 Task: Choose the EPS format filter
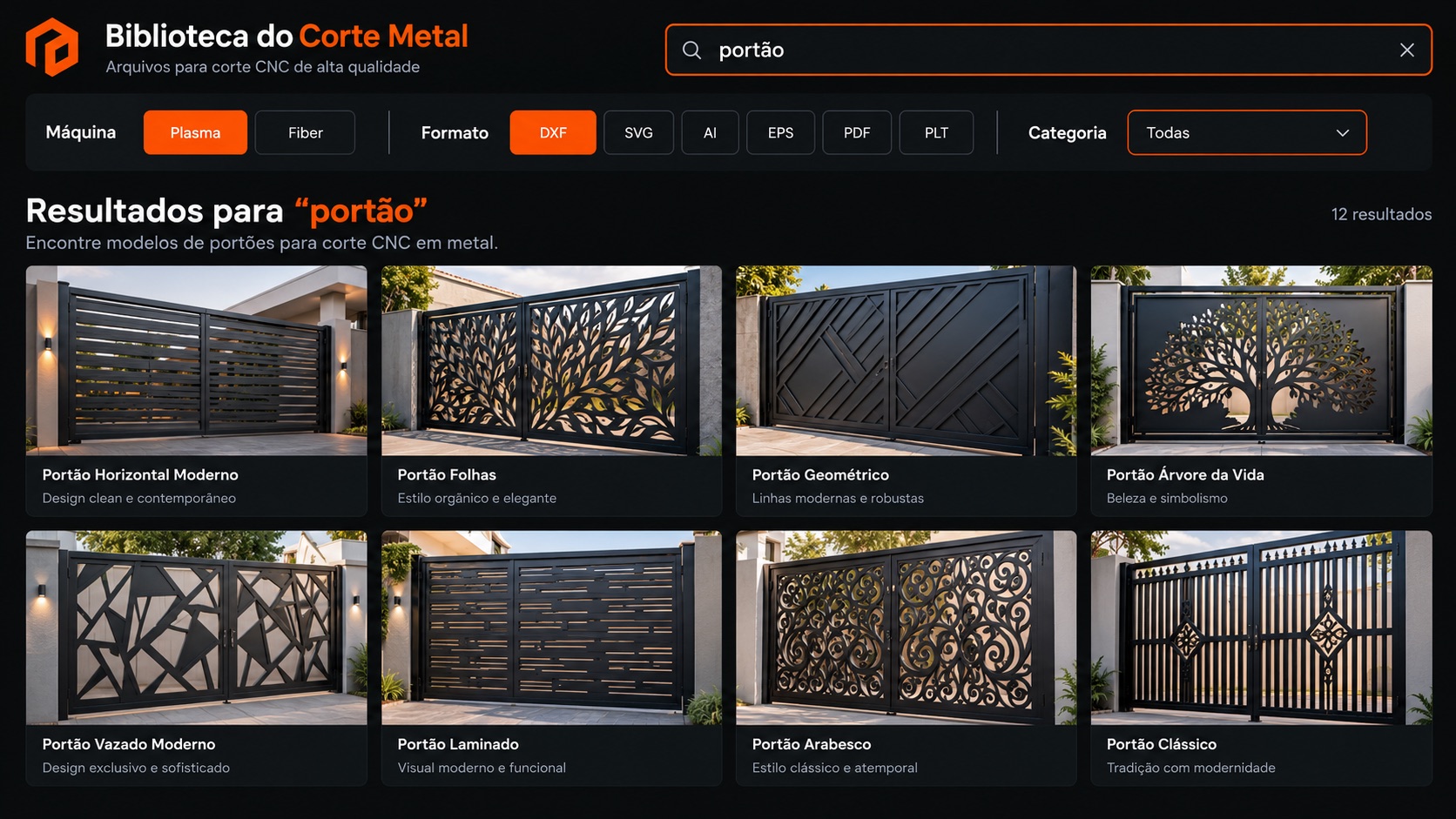coord(780,132)
